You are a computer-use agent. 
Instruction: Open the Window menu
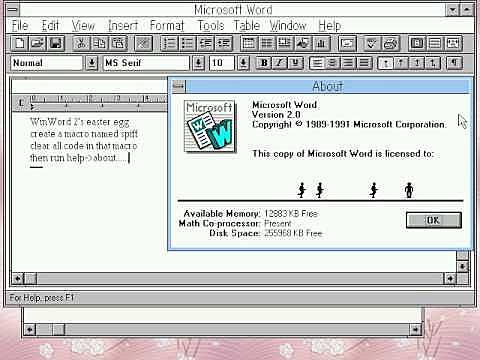click(288, 26)
